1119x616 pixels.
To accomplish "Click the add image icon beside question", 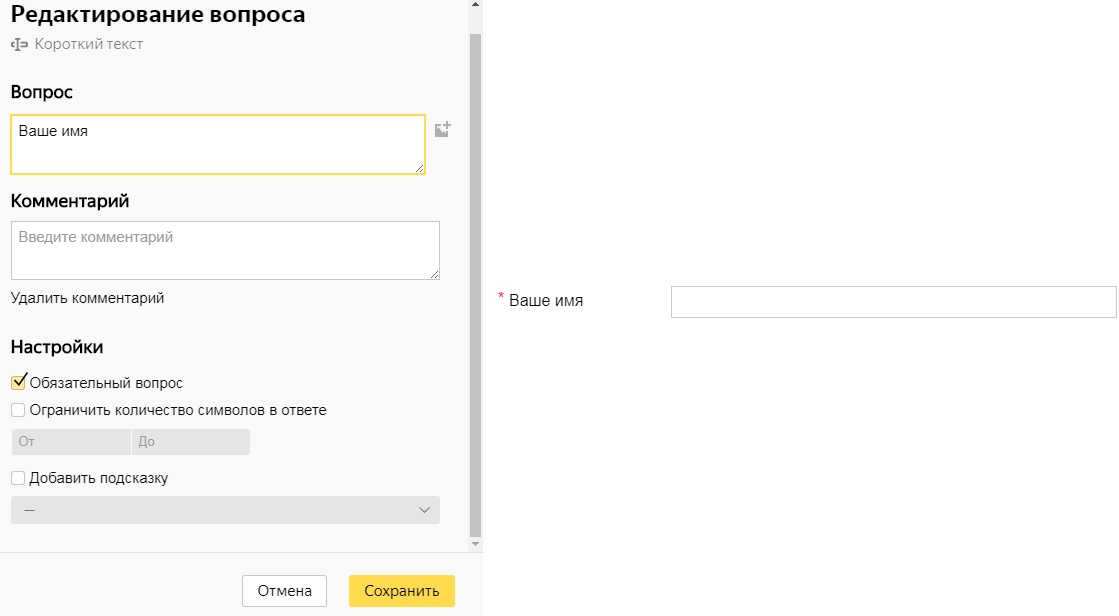I will [442, 130].
